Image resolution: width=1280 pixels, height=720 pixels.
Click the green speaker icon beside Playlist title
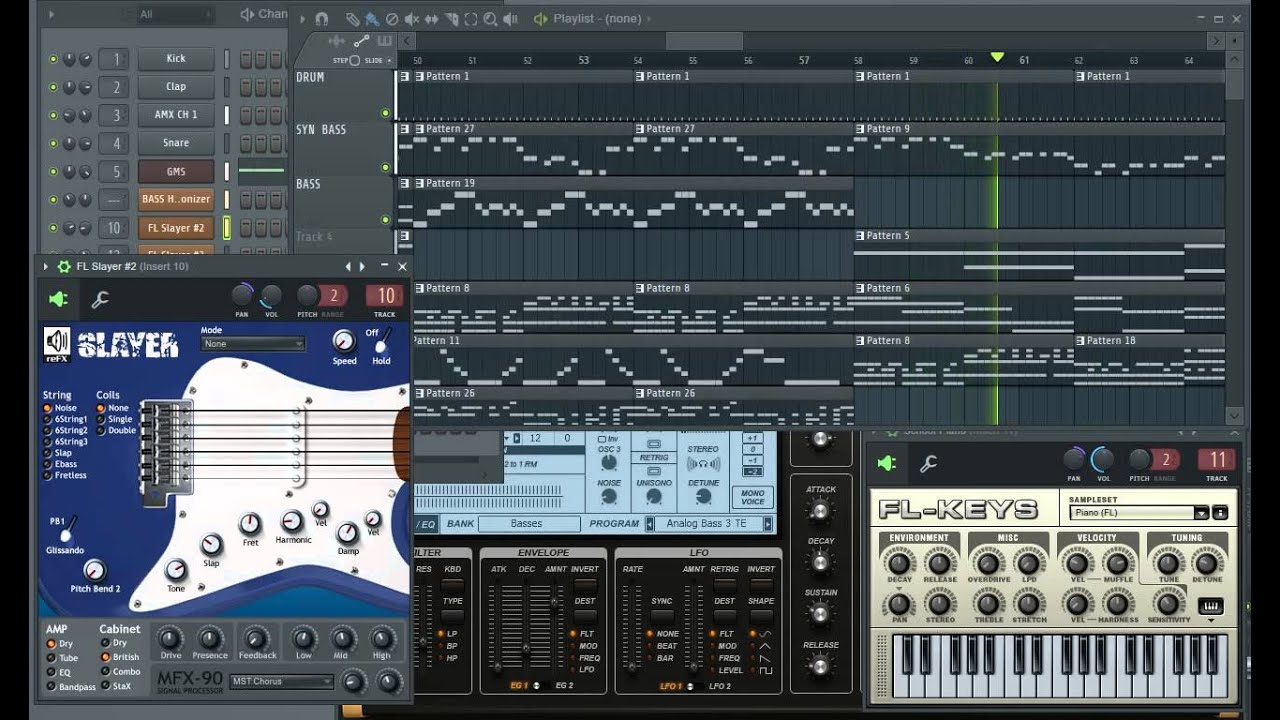pos(540,19)
